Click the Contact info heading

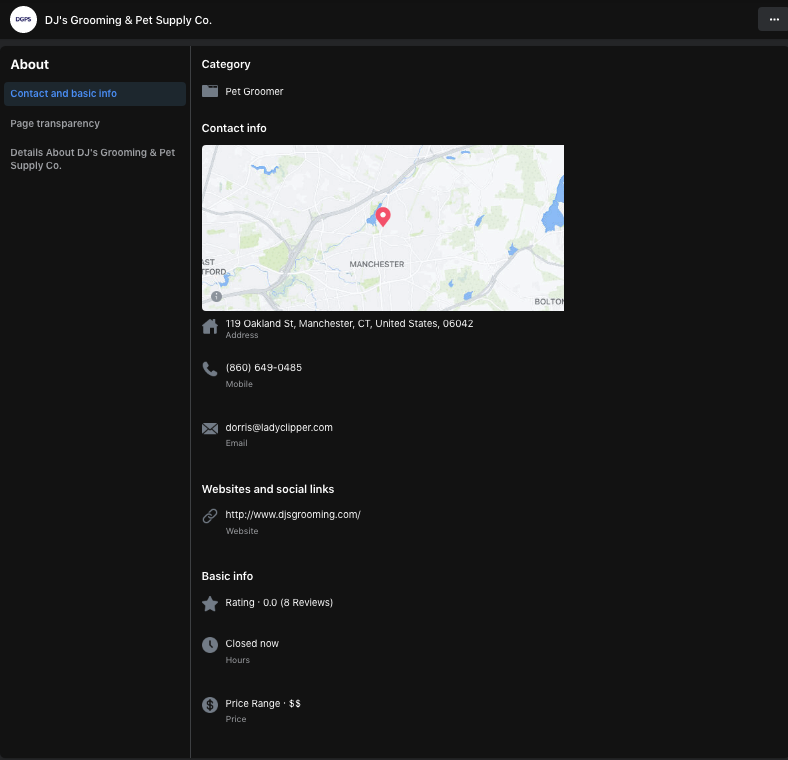point(234,128)
